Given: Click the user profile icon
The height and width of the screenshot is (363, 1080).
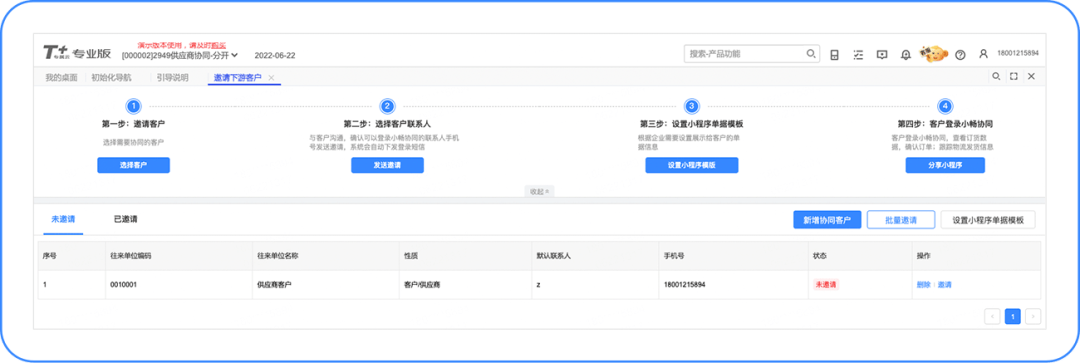Looking at the screenshot, I should [984, 54].
